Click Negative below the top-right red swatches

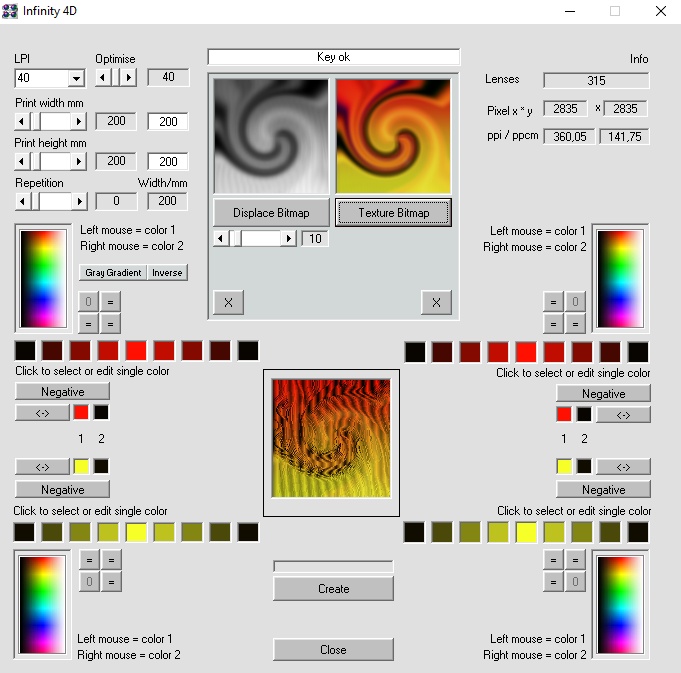[x=603, y=394]
